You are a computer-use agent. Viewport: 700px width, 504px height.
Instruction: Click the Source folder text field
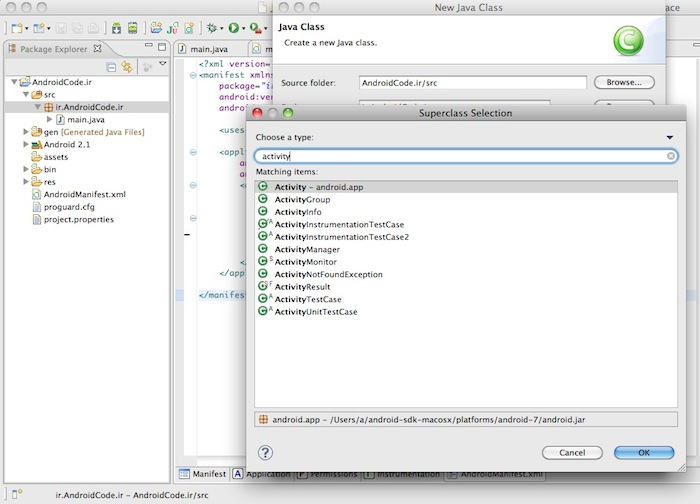[472, 83]
